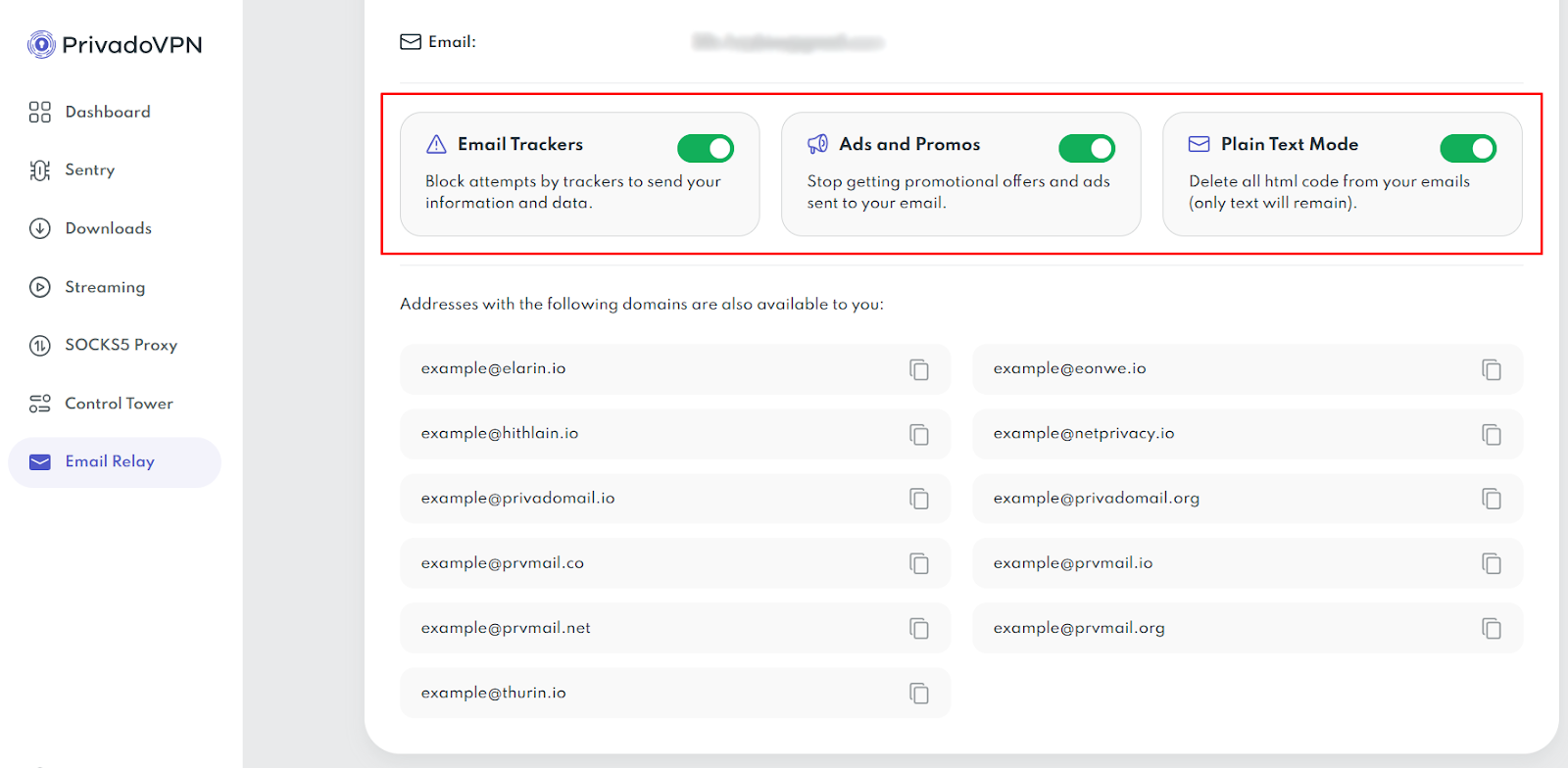The width and height of the screenshot is (1568, 768).
Task: Copy the example@eonwe.io address
Action: pyautogui.click(x=1491, y=369)
